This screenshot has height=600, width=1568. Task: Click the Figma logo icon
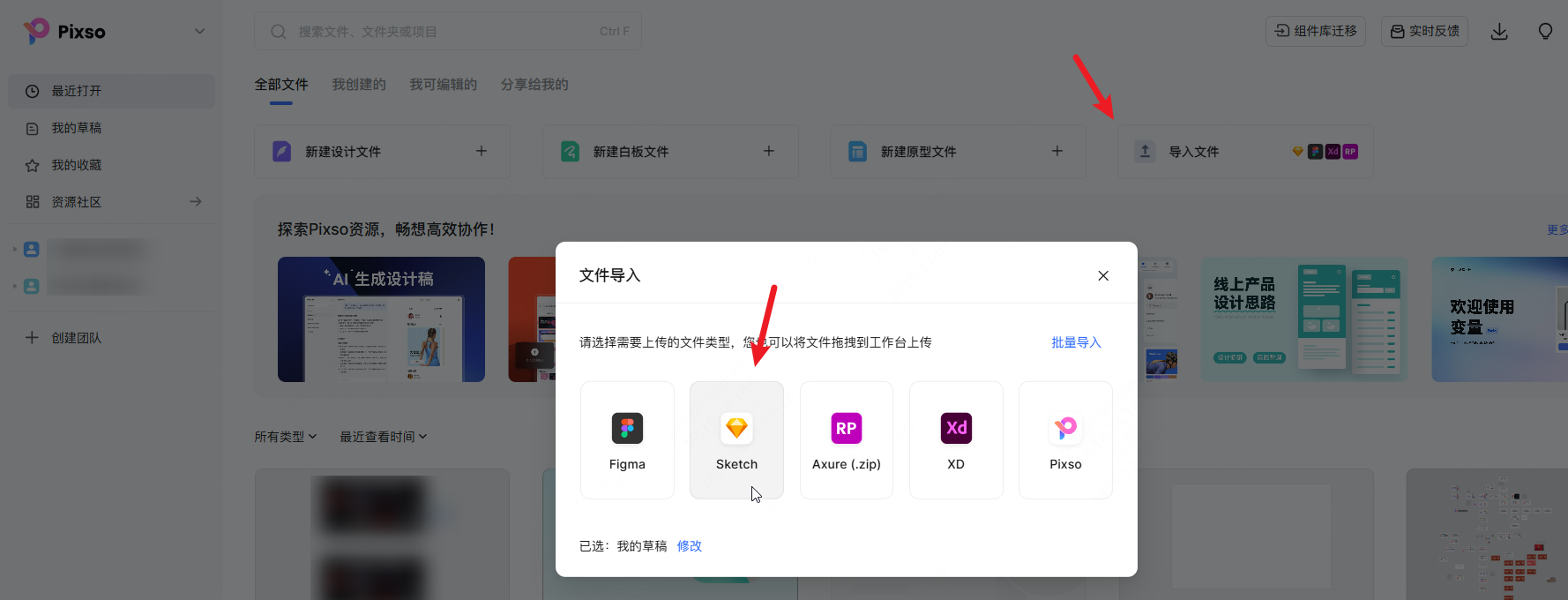[x=627, y=428]
